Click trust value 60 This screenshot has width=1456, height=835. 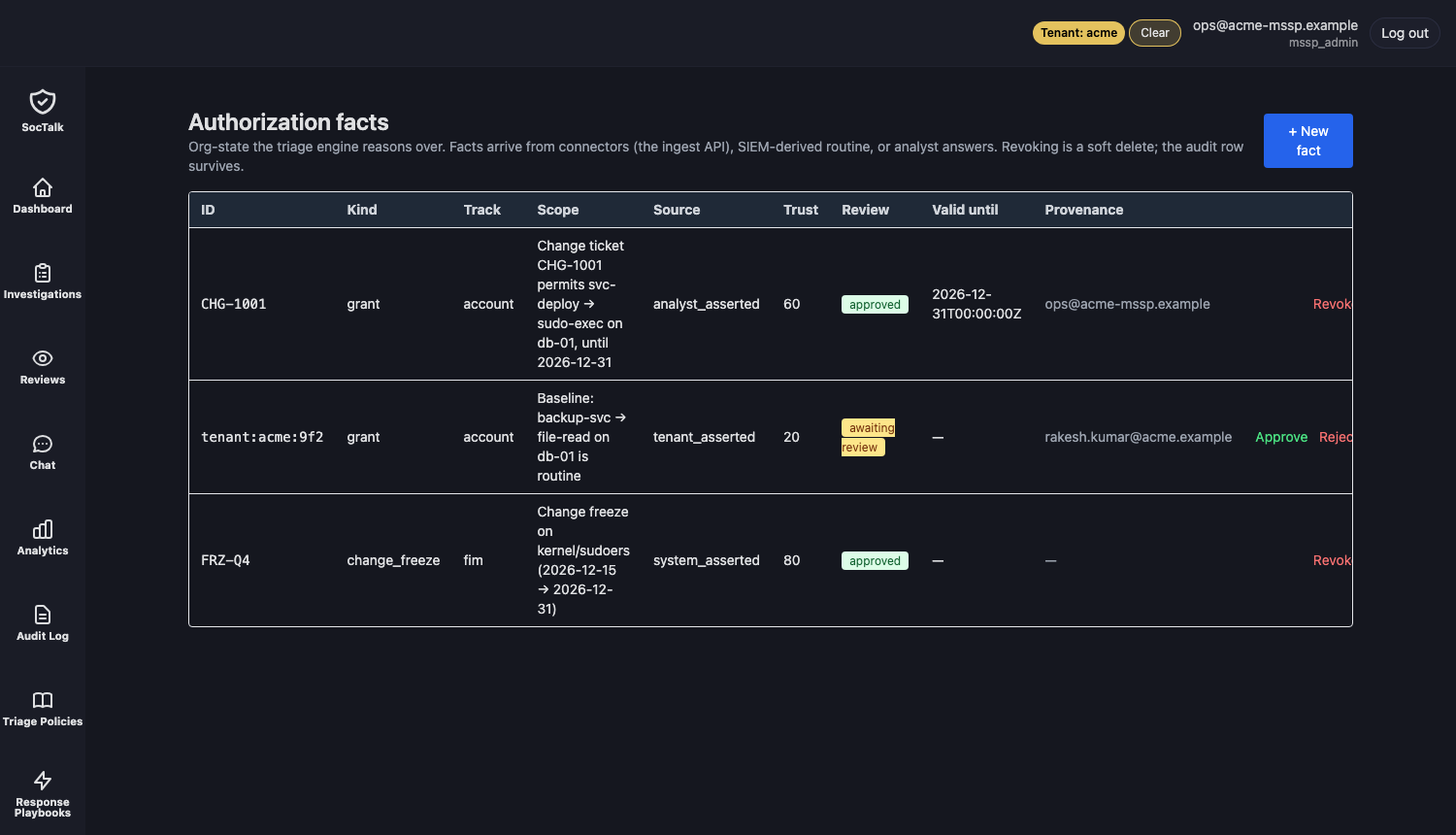tap(792, 304)
